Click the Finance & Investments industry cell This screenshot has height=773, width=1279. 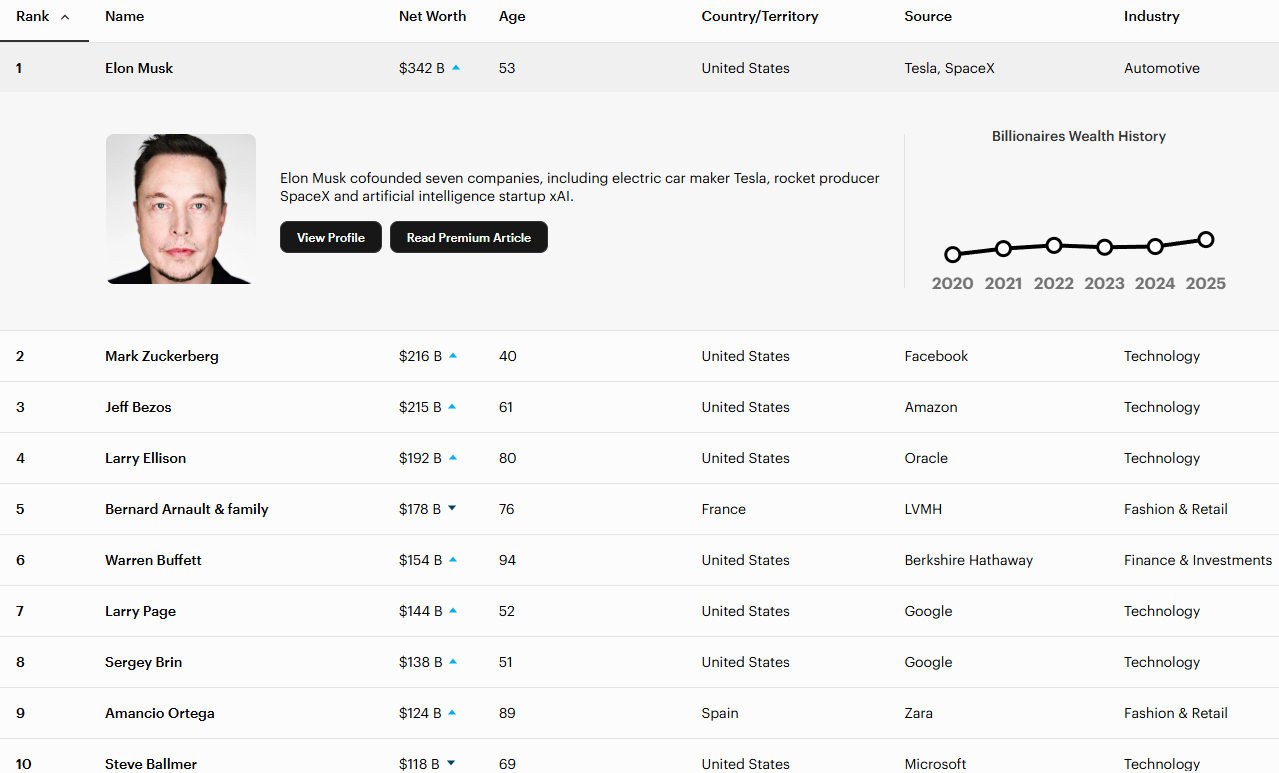point(1198,560)
